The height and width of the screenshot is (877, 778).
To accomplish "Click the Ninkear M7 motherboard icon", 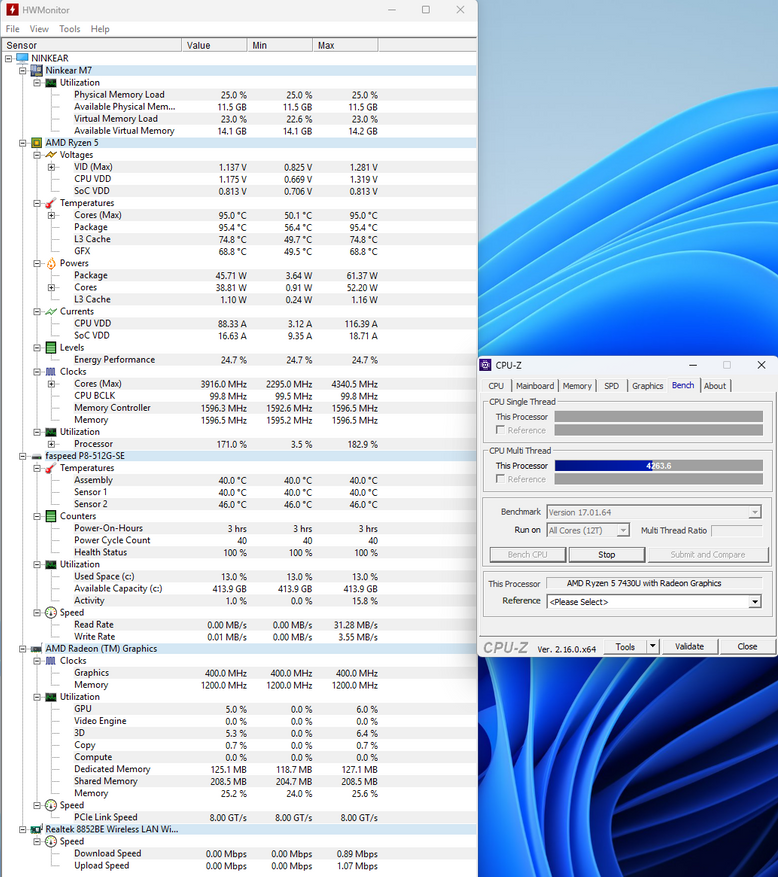I will (36, 70).
